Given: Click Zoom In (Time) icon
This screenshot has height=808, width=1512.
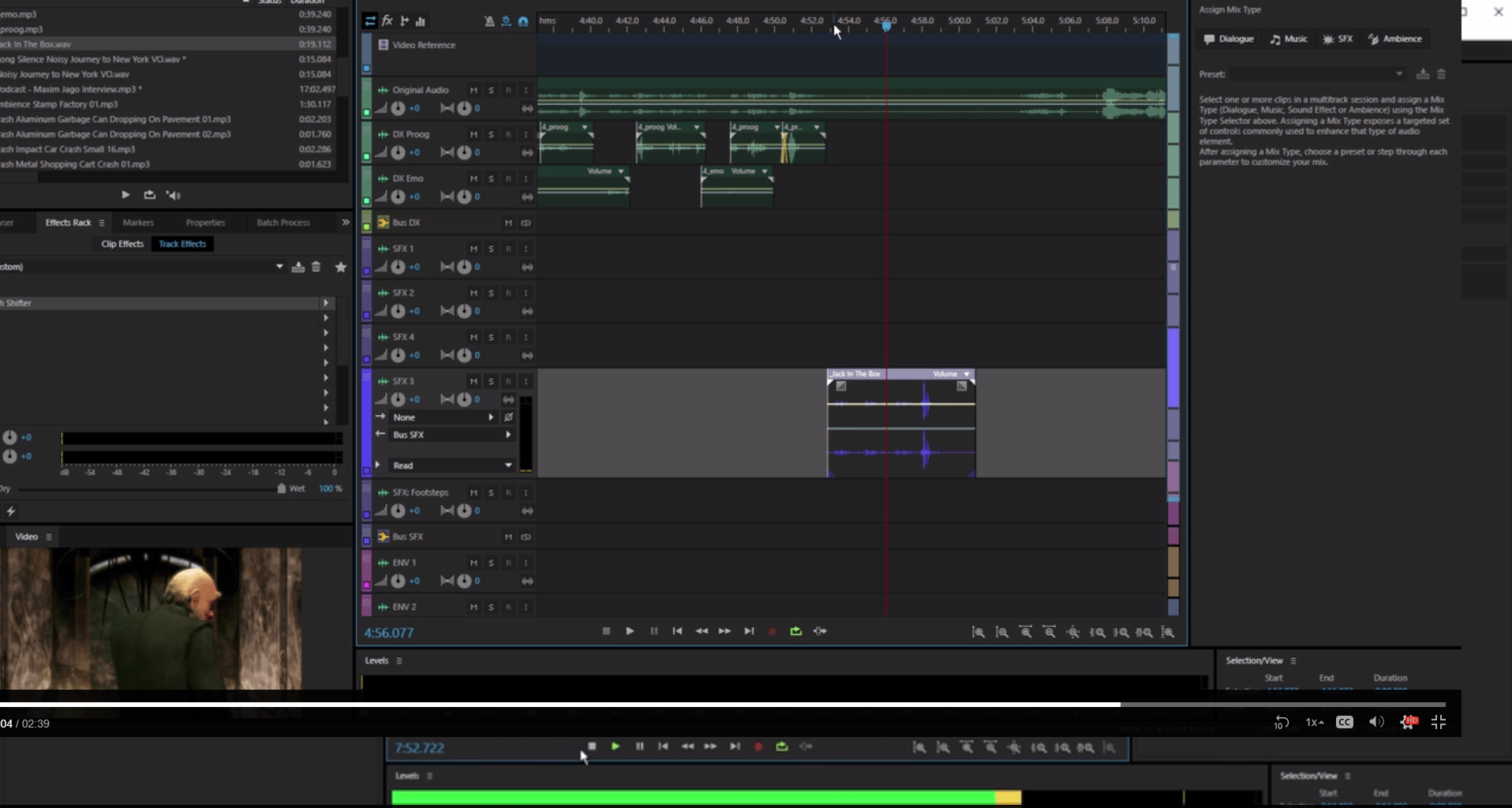Looking at the screenshot, I should [x=1025, y=632].
